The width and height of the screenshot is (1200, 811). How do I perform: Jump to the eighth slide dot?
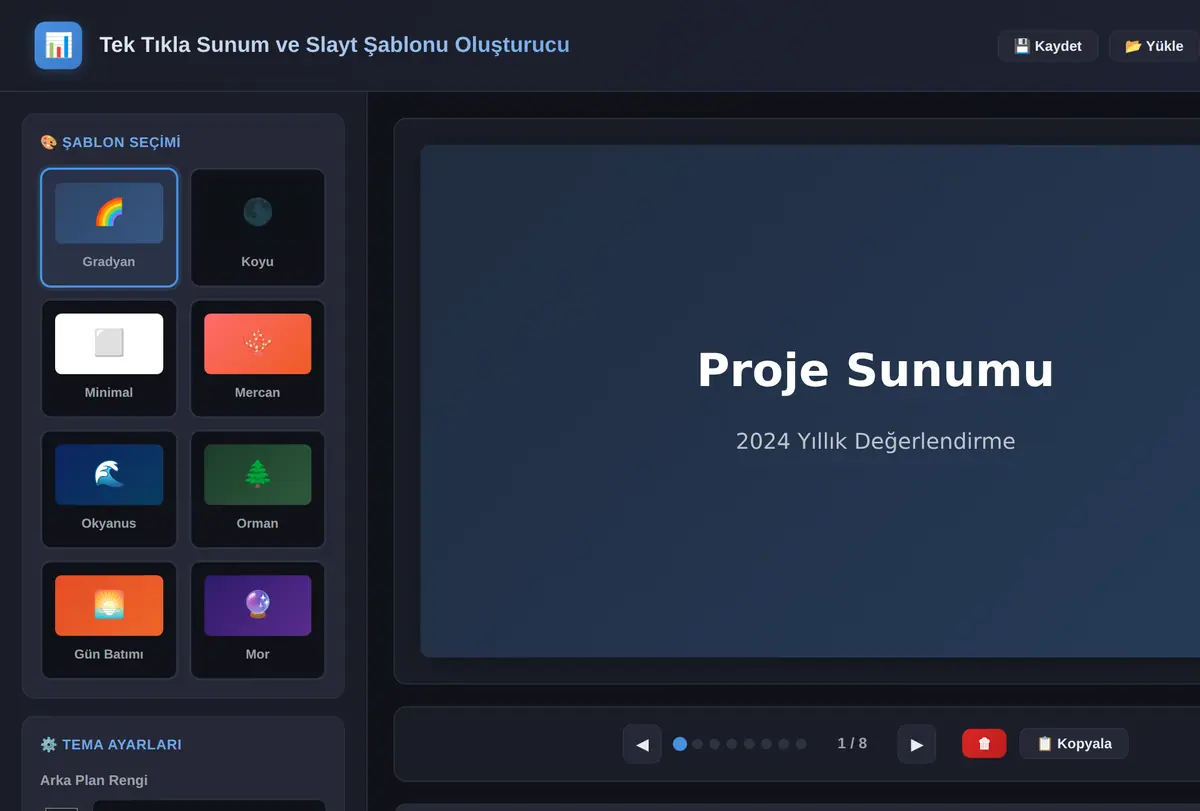(801, 744)
